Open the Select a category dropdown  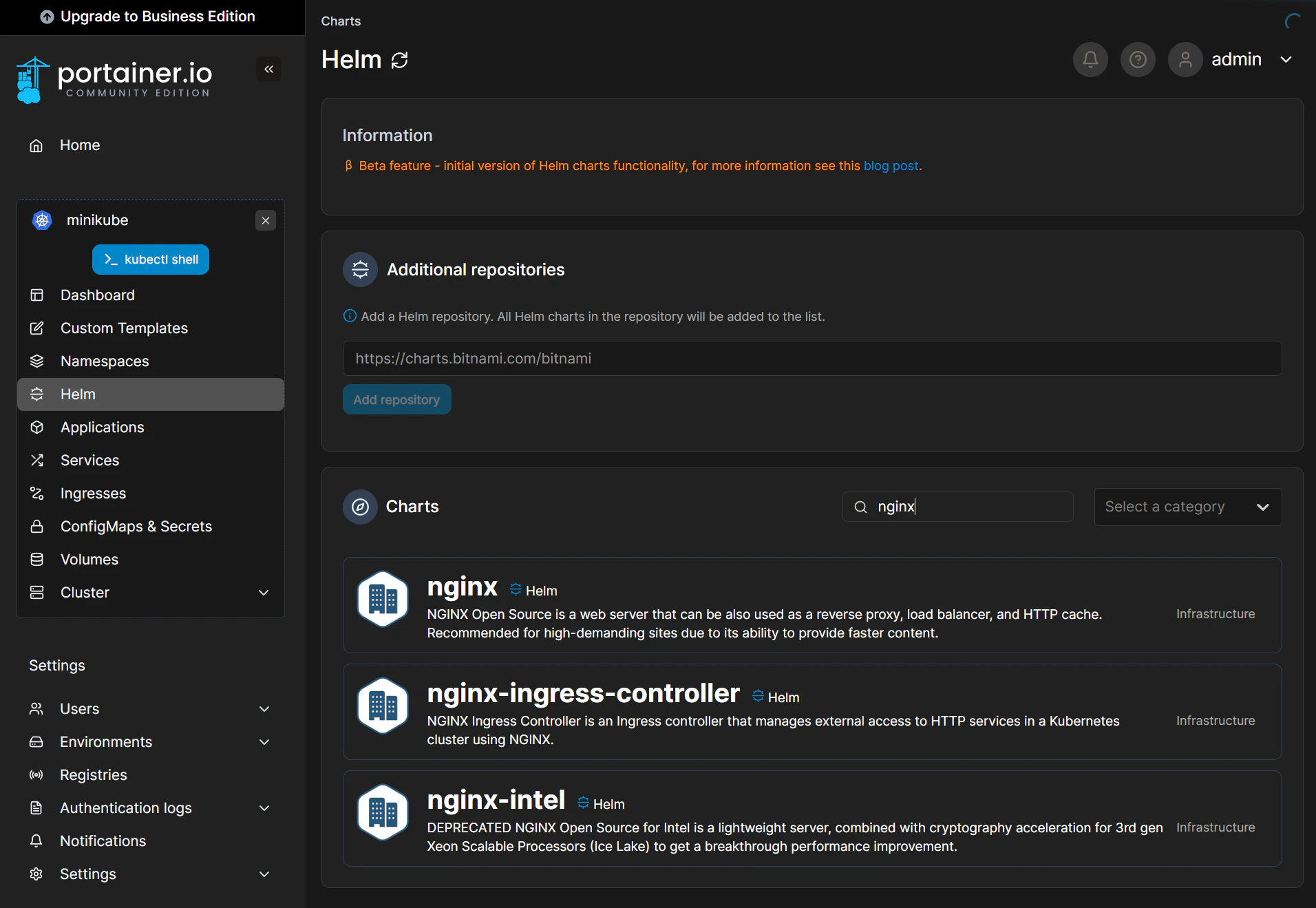click(1188, 507)
